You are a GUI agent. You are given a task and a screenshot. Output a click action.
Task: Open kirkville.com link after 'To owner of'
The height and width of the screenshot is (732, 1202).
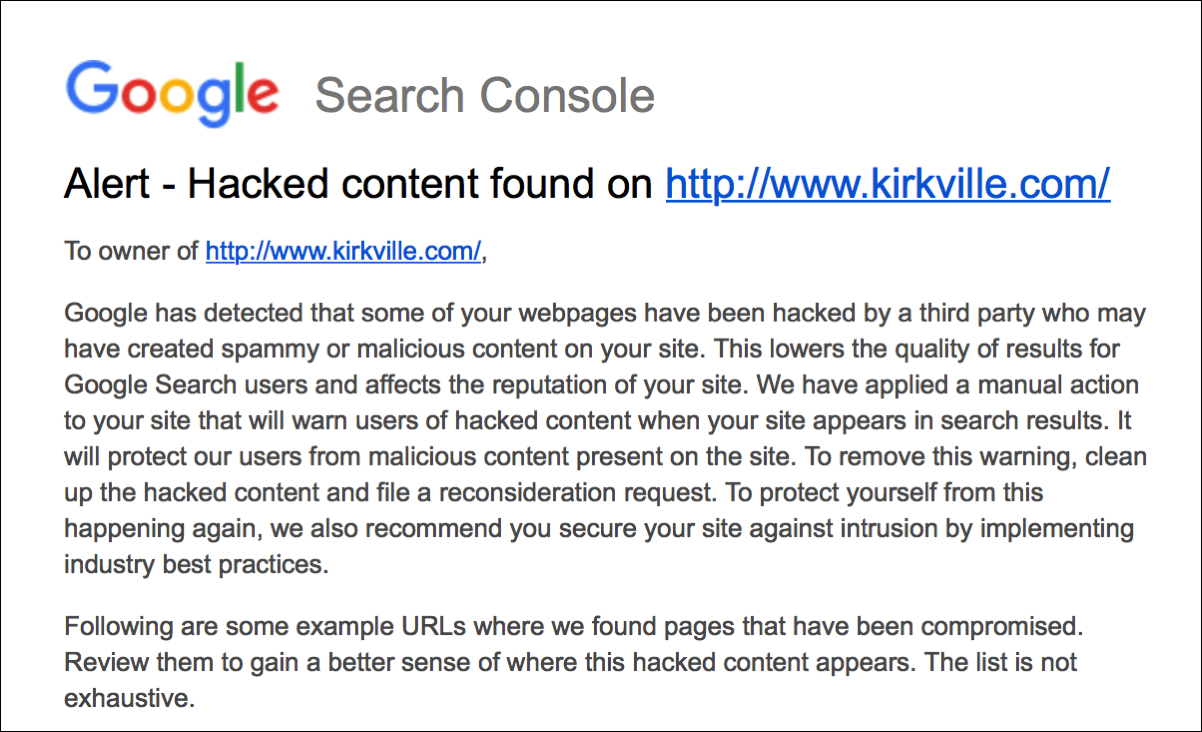pyautogui.click(x=343, y=251)
